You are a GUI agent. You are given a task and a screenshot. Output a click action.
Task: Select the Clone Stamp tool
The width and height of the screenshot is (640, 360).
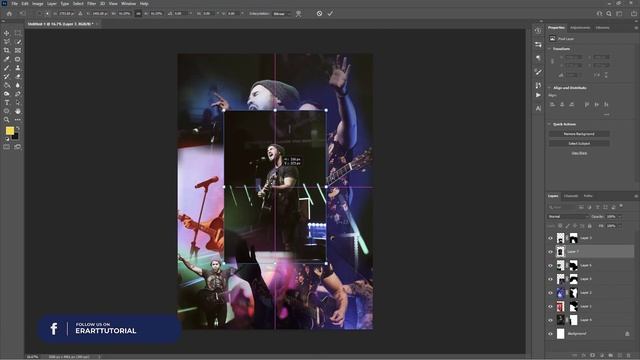point(18,68)
